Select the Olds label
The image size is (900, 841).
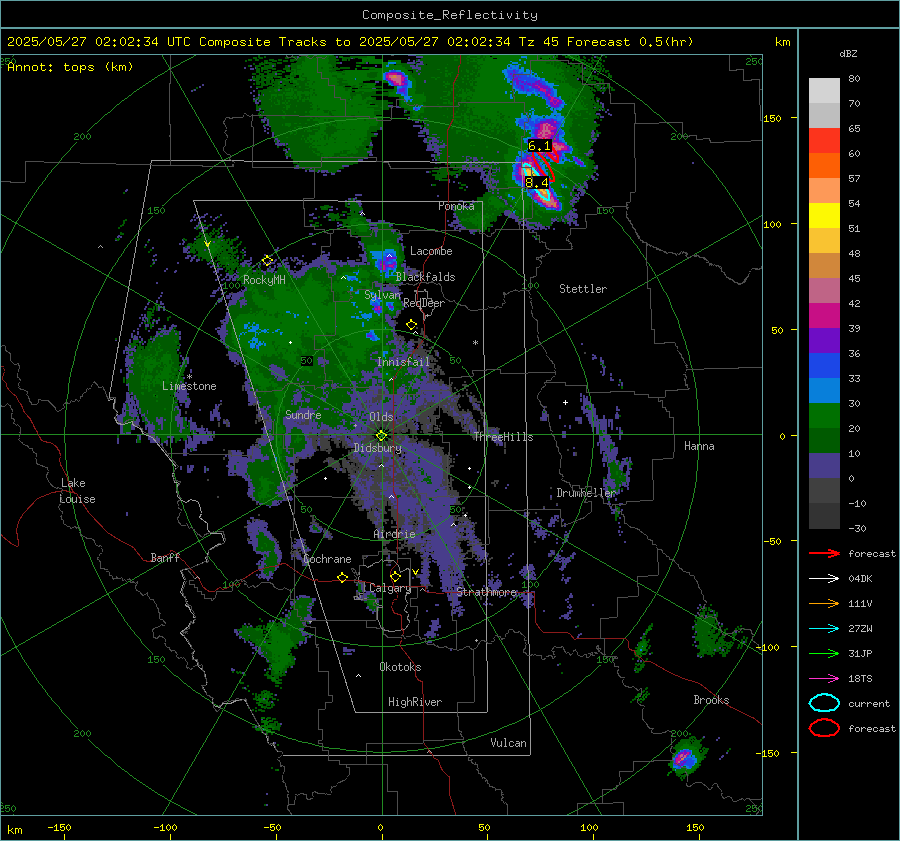pyautogui.click(x=381, y=417)
